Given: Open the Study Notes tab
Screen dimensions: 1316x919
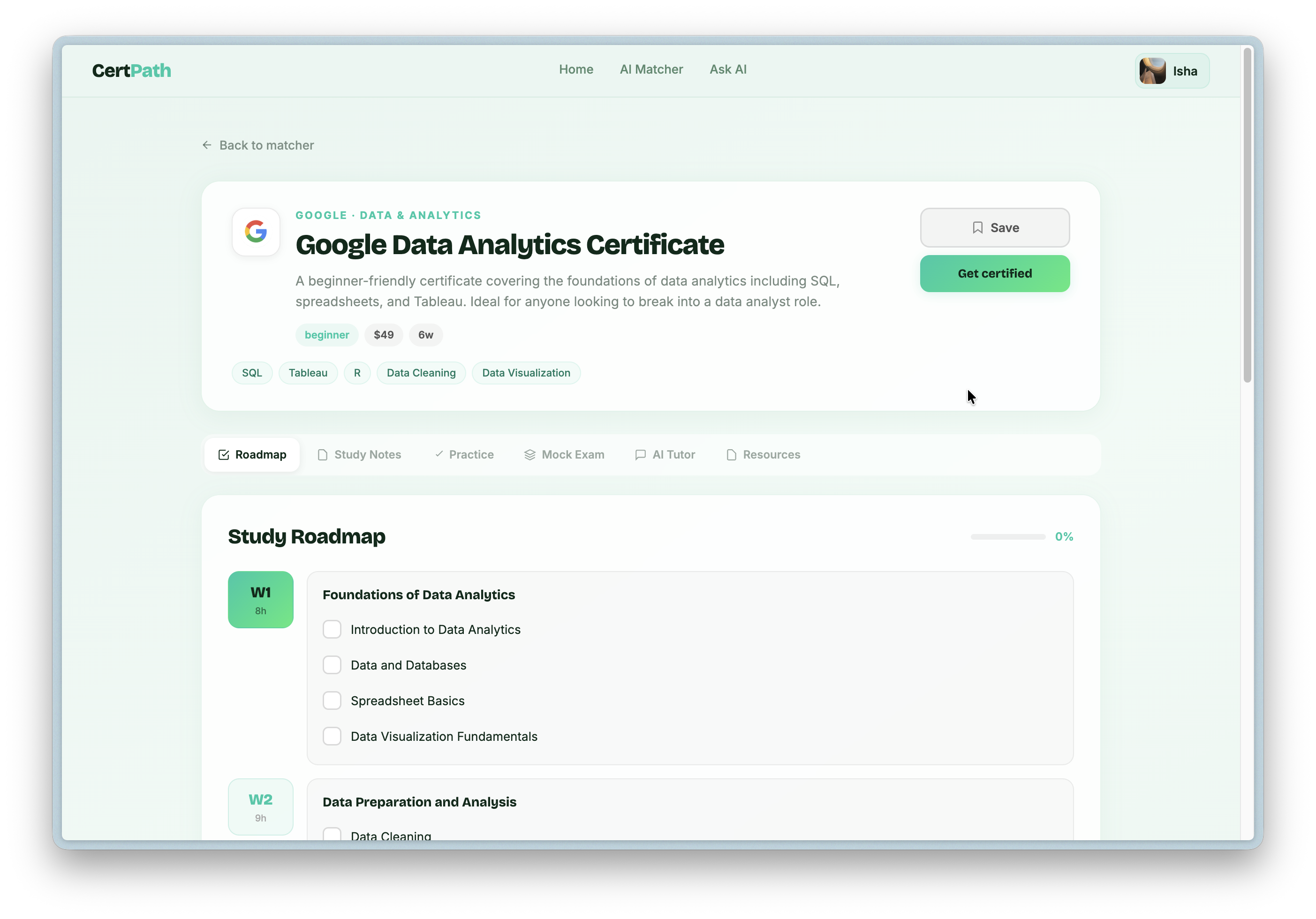Looking at the screenshot, I should [x=359, y=454].
